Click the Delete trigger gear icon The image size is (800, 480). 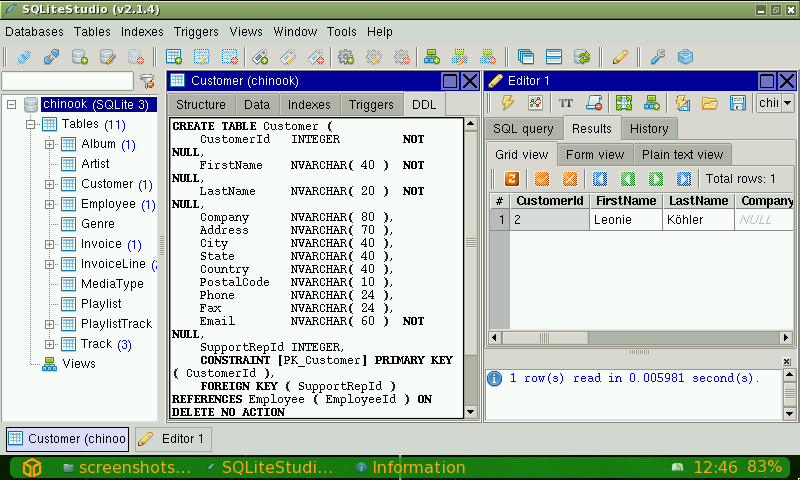(x=402, y=57)
